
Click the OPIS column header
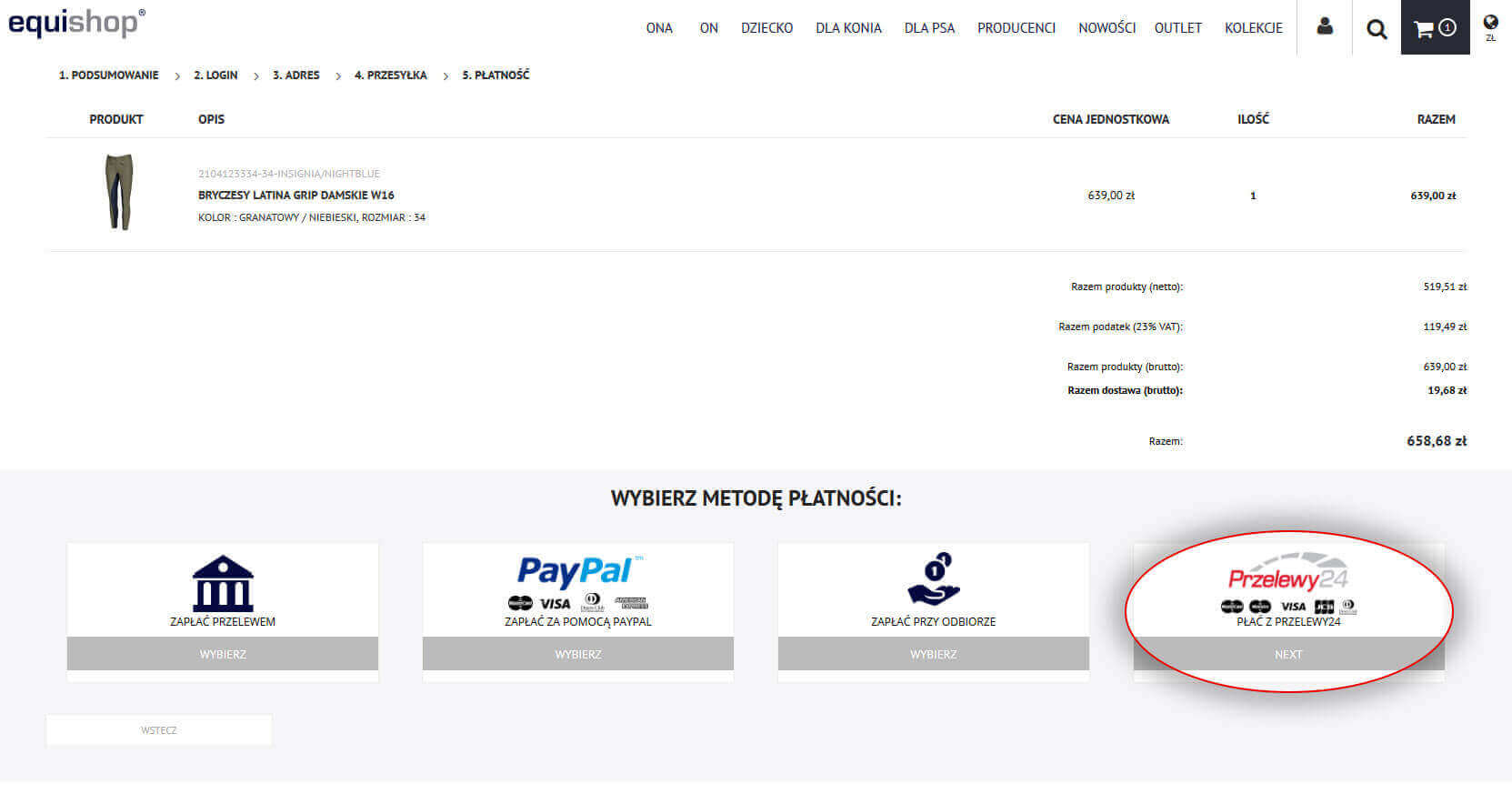tap(211, 119)
